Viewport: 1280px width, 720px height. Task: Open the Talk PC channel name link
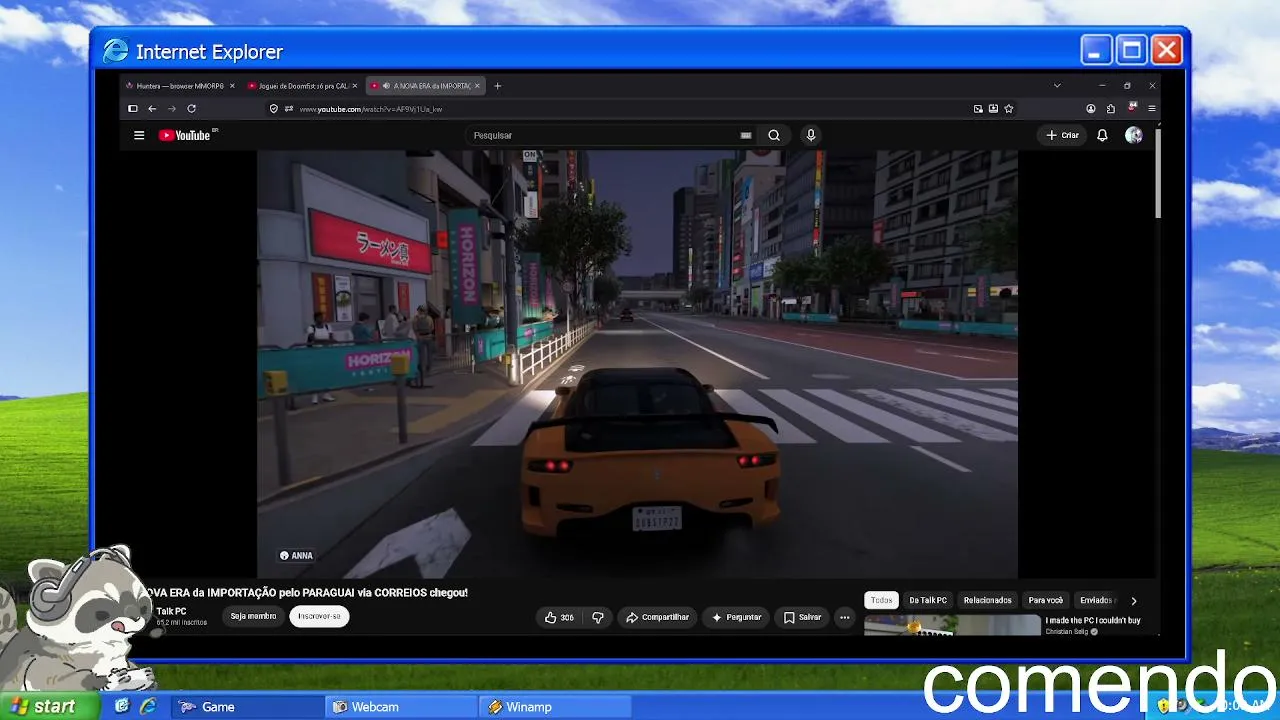click(x=171, y=611)
